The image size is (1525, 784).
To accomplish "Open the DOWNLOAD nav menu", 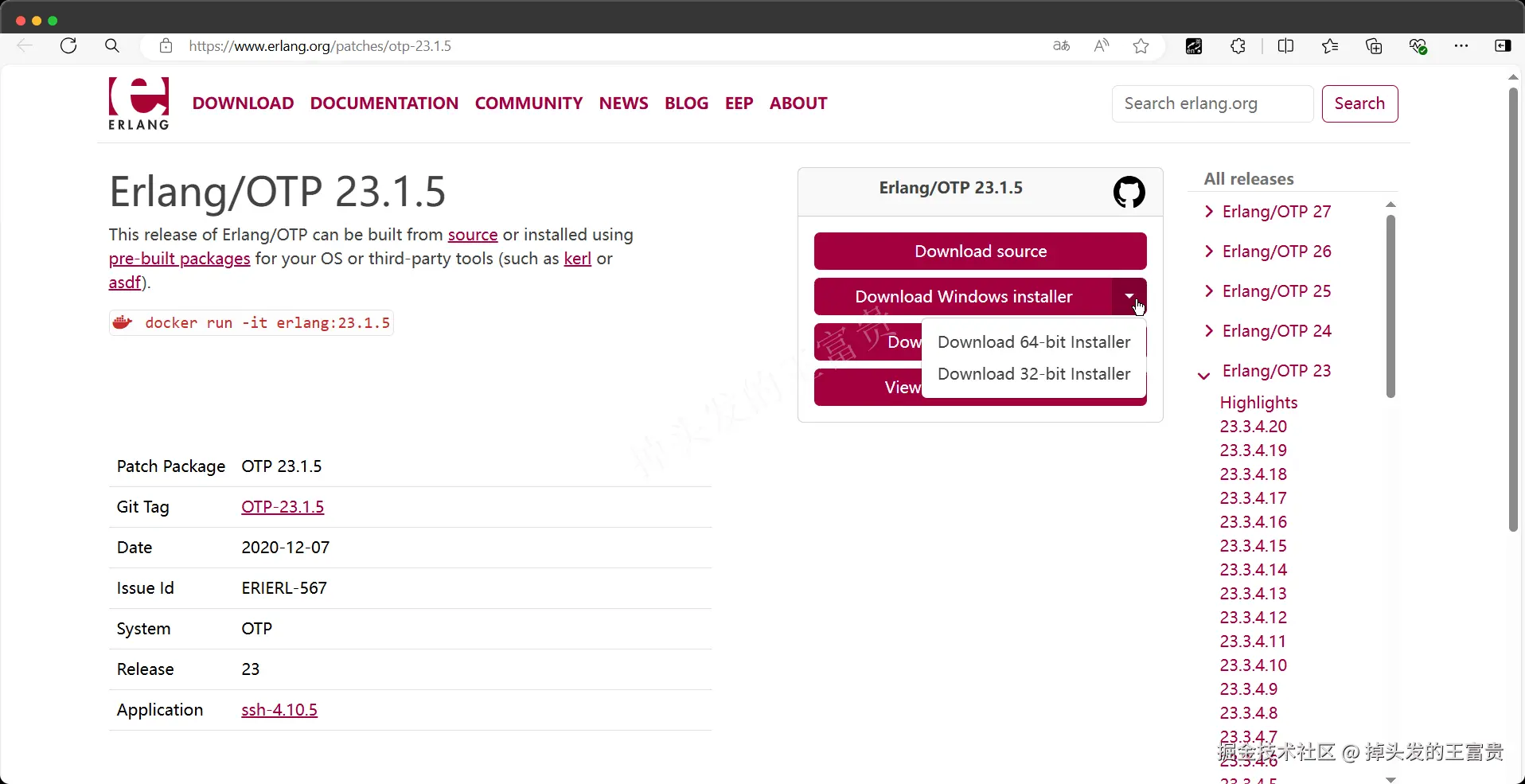I will click(243, 103).
